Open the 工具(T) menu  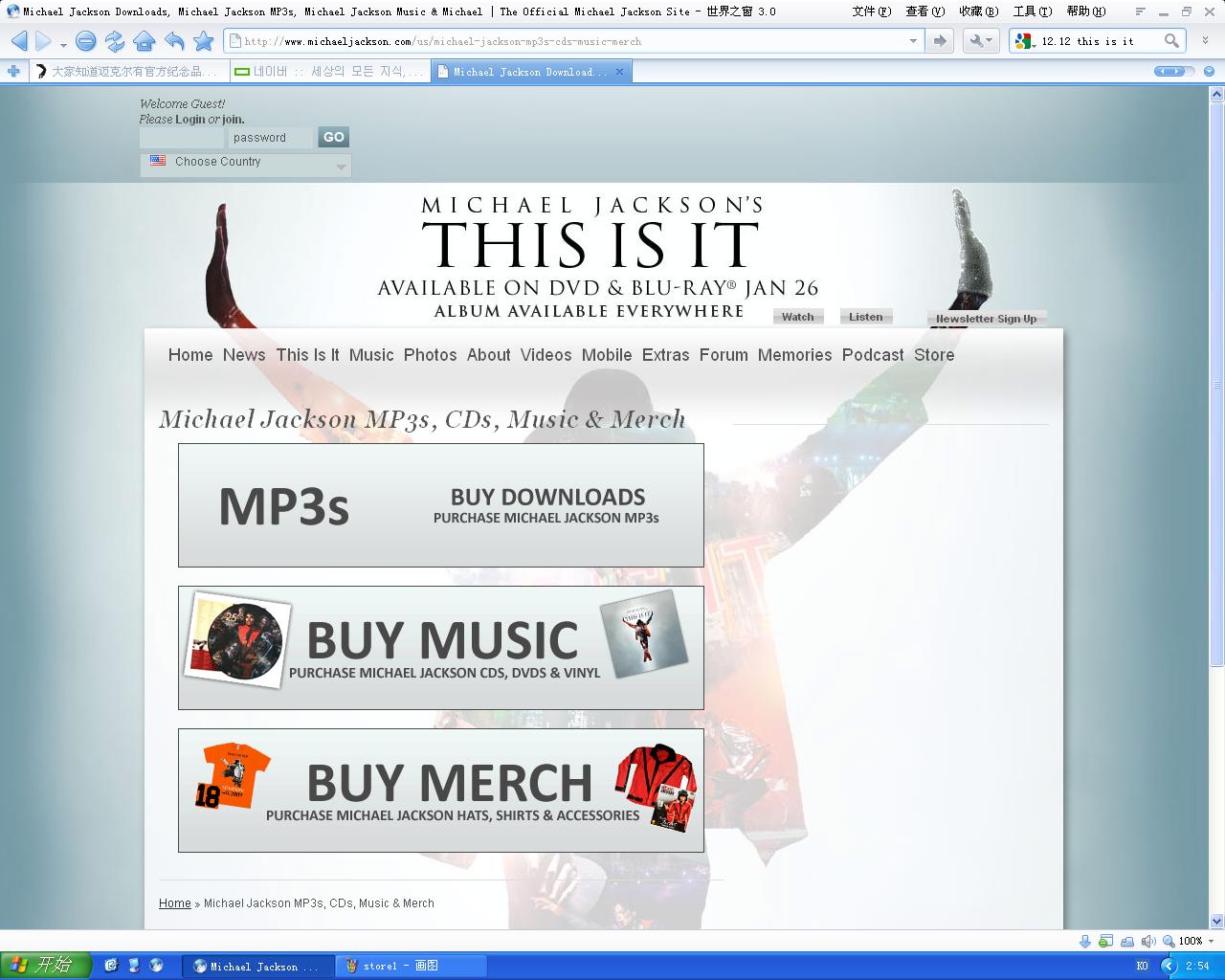(x=1035, y=11)
